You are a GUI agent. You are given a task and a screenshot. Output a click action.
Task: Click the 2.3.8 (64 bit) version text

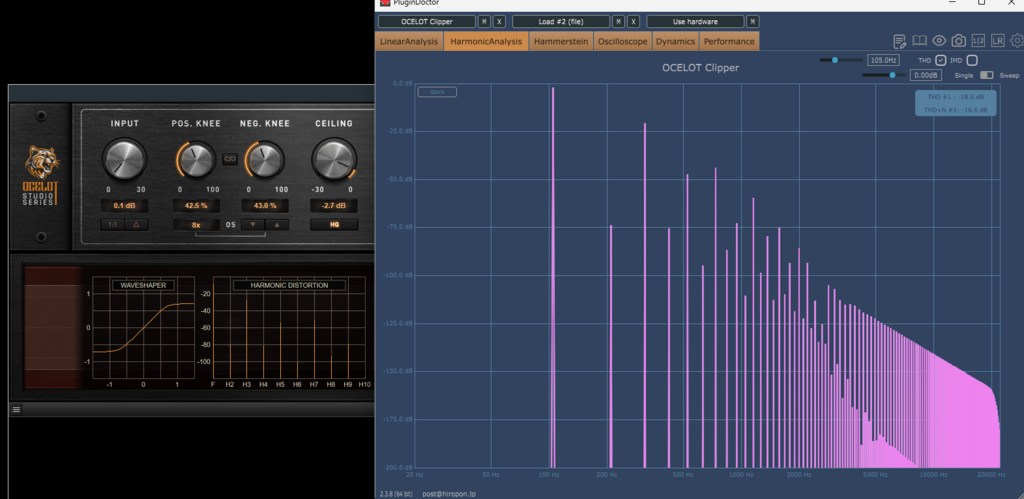[x=397, y=494]
